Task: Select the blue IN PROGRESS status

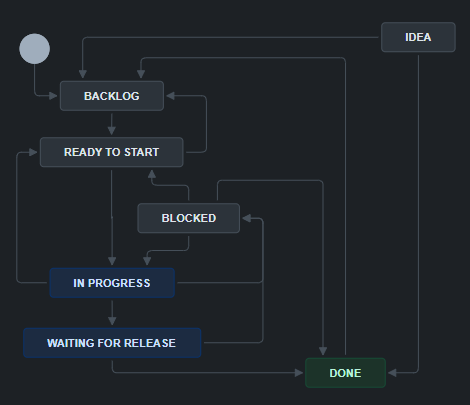Action: point(112,283)
